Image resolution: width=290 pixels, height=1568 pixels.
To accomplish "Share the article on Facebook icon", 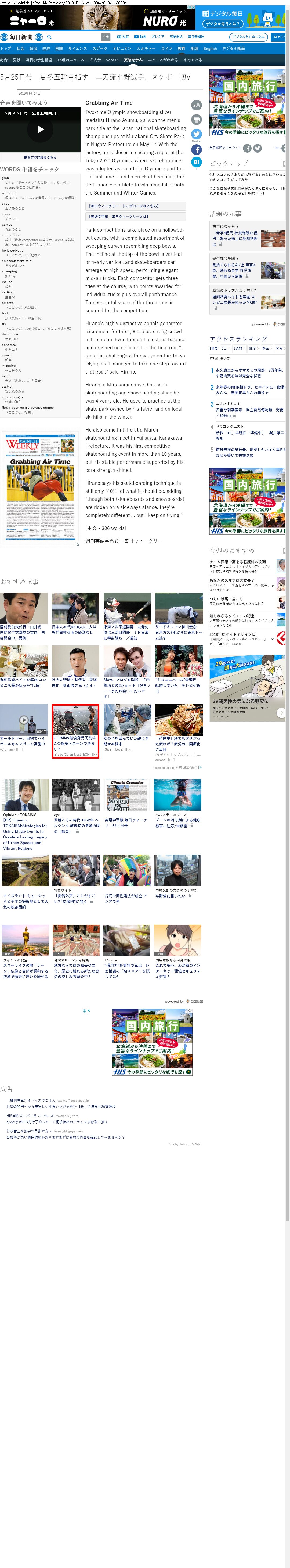I will (x=196, y=149).
